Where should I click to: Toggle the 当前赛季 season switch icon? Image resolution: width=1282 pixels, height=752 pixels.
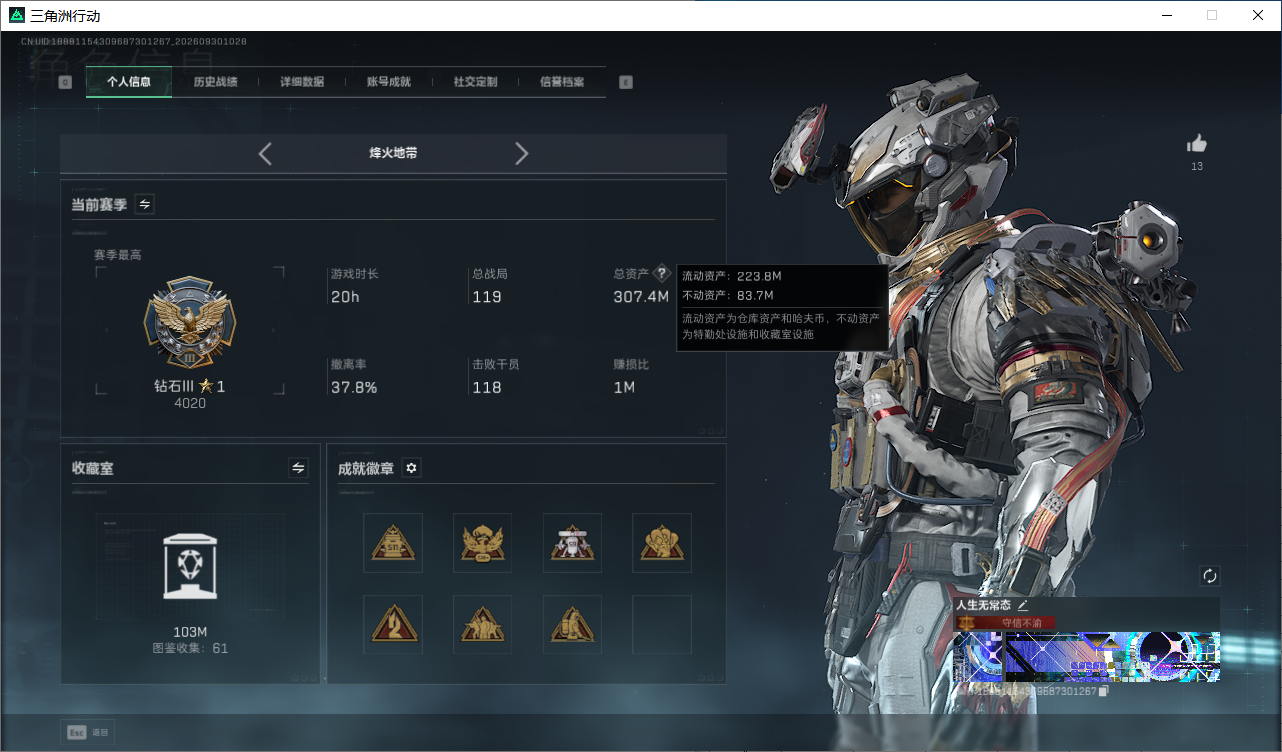(145, 204)
